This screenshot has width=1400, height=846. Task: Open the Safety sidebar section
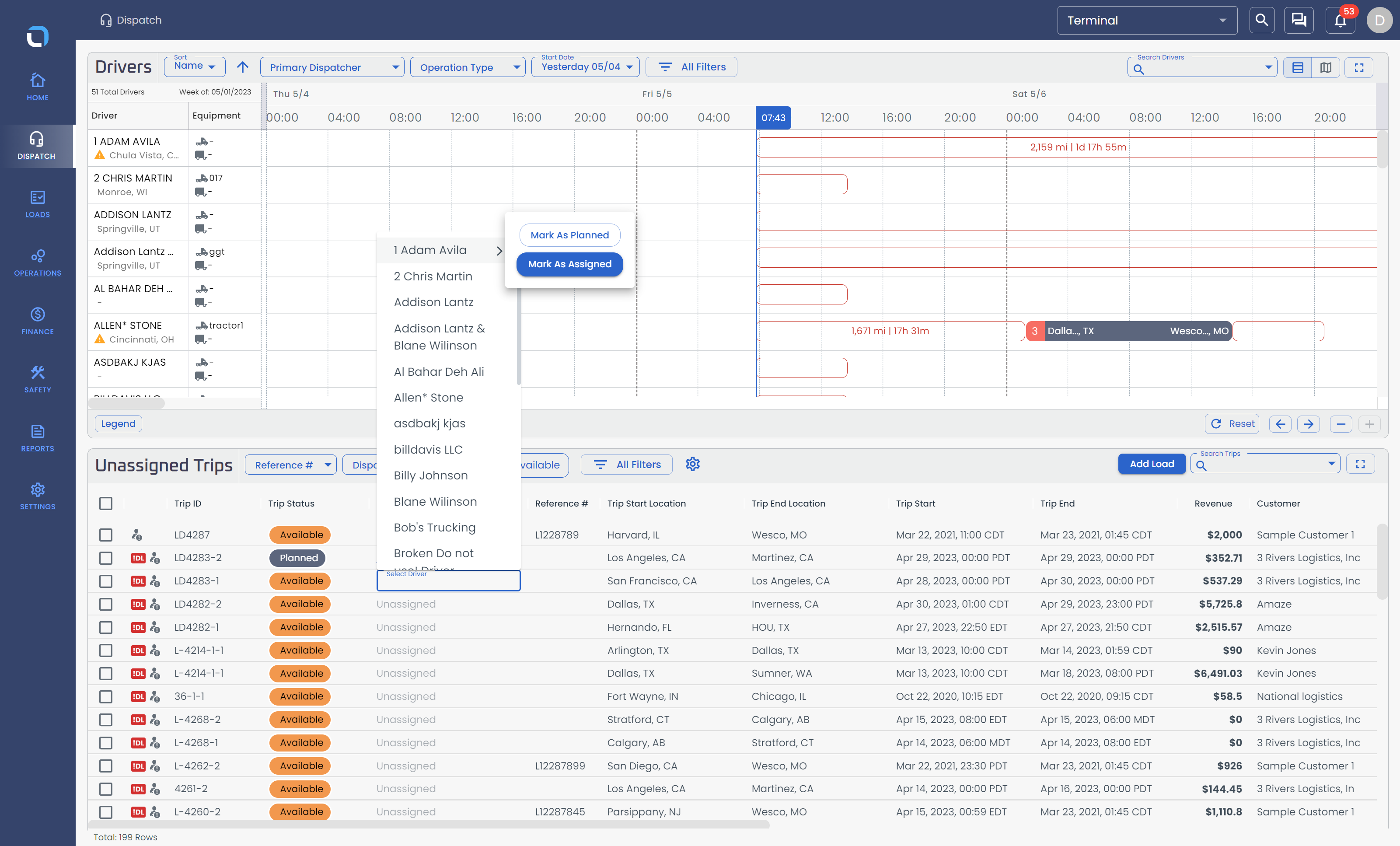38,379
